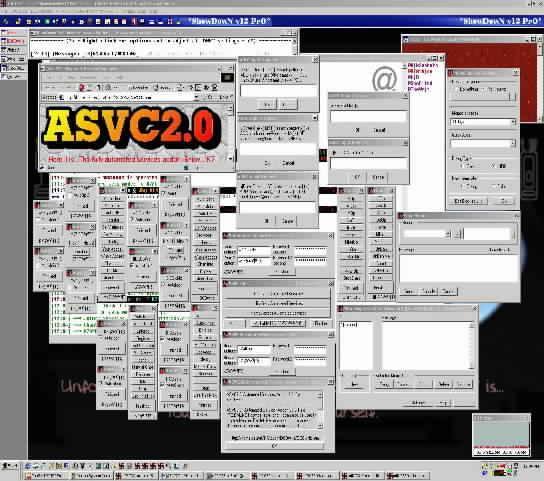Click the down arrow of the ASVC page scrollbar

pyautogui.click(x=229, y=158)
